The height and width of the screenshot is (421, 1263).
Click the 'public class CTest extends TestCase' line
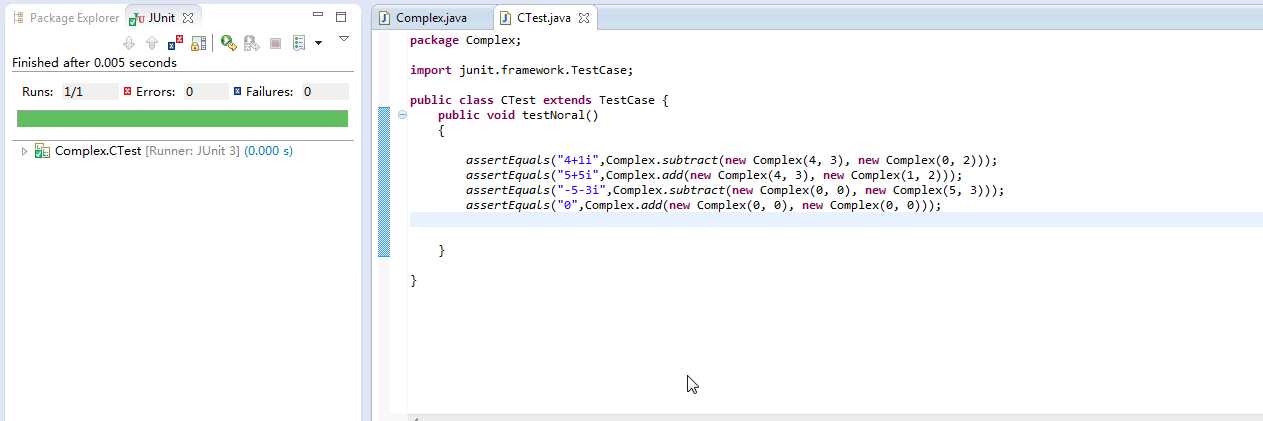point(538,100)
